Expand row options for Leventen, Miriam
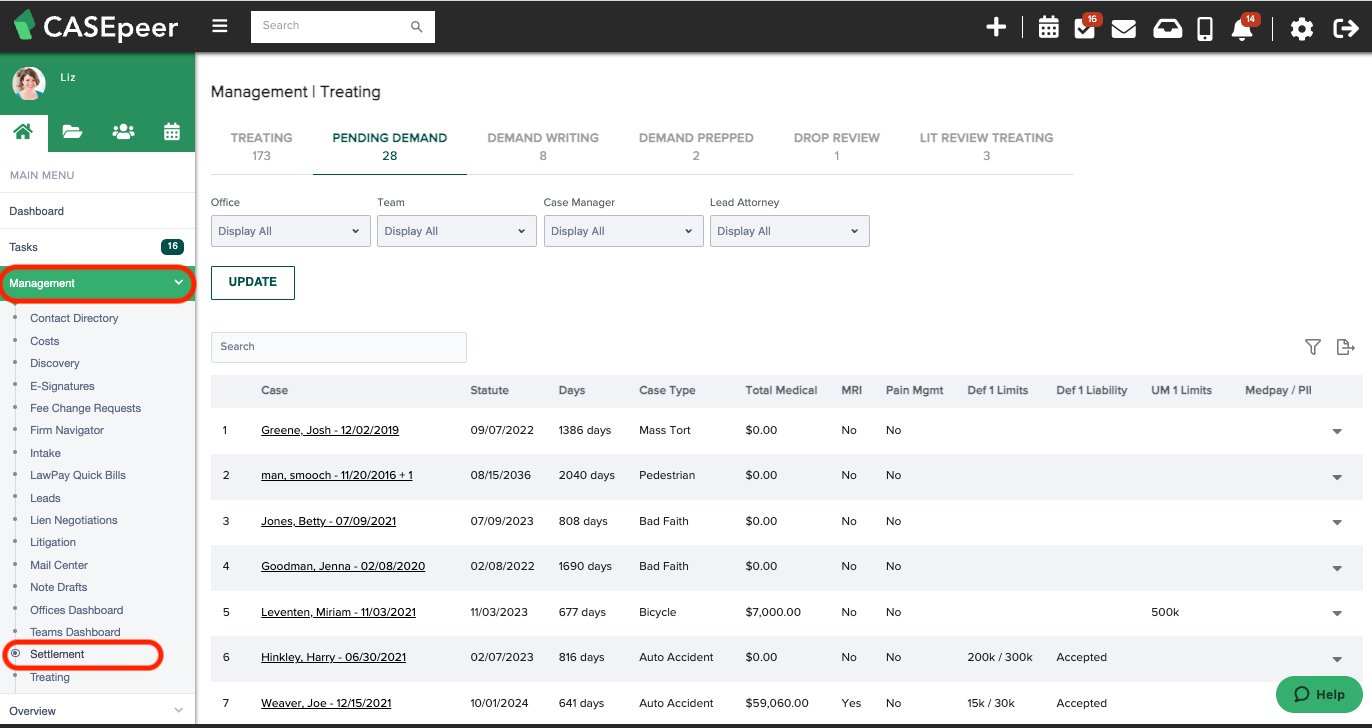The image size is (1372, 728). [1337, 614]
